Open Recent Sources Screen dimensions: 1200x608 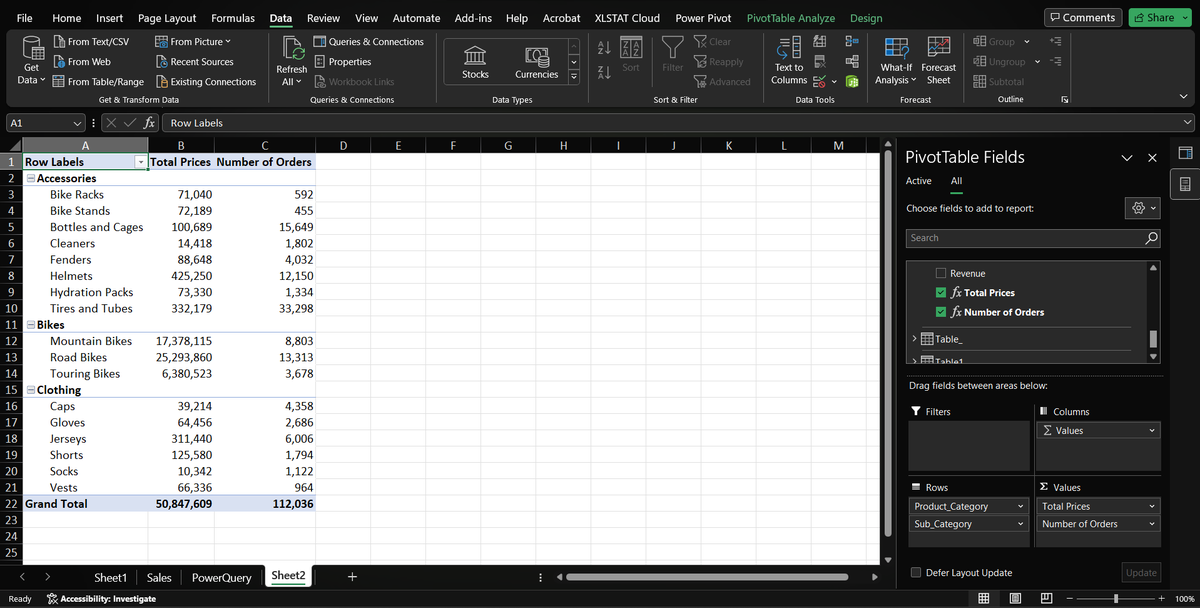(193, 62)
